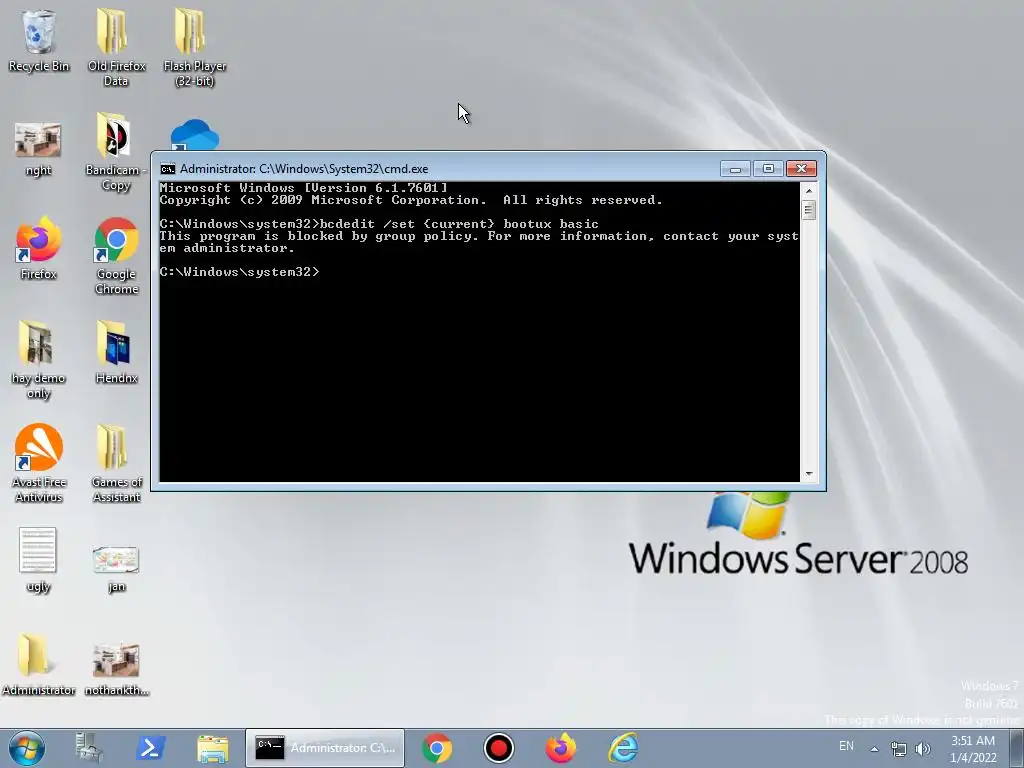1024x768 pixels.
Task: Launch the Google Chrome desktop shortcut
Action: coord(116,256)
